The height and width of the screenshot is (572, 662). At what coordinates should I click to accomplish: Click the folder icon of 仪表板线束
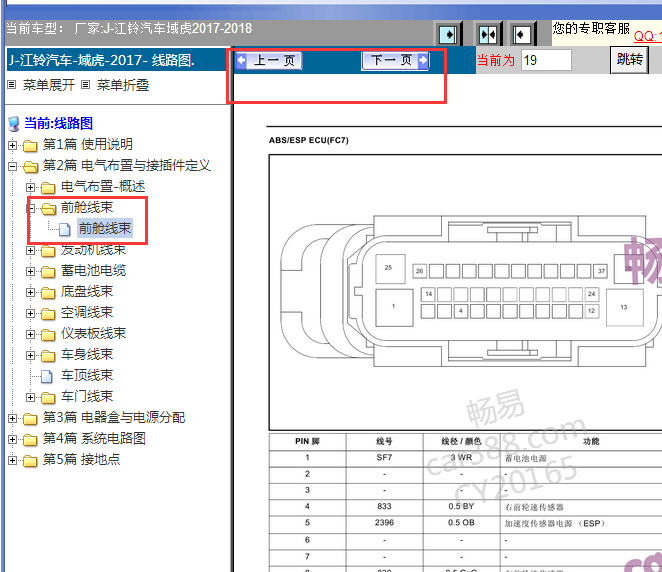tap(48, 335)
